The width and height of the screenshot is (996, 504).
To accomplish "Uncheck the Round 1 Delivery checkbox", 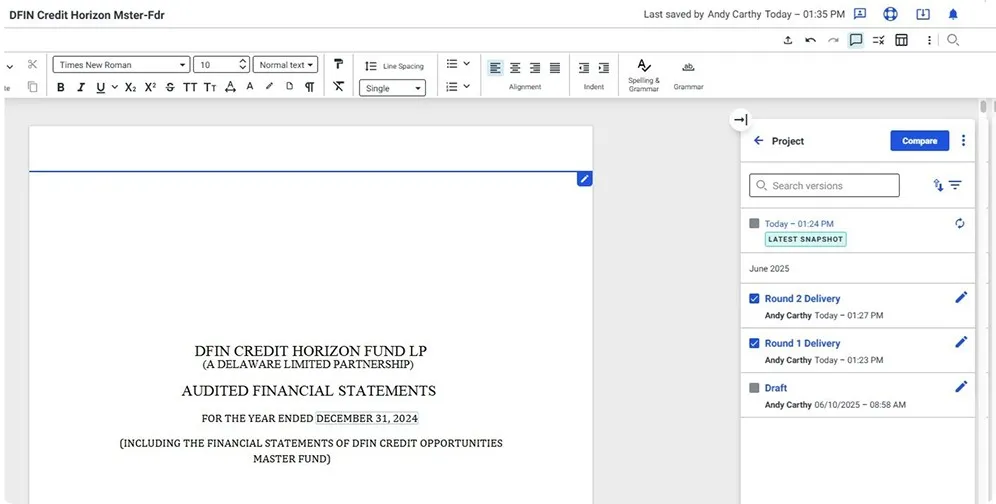I will (754, 343).
